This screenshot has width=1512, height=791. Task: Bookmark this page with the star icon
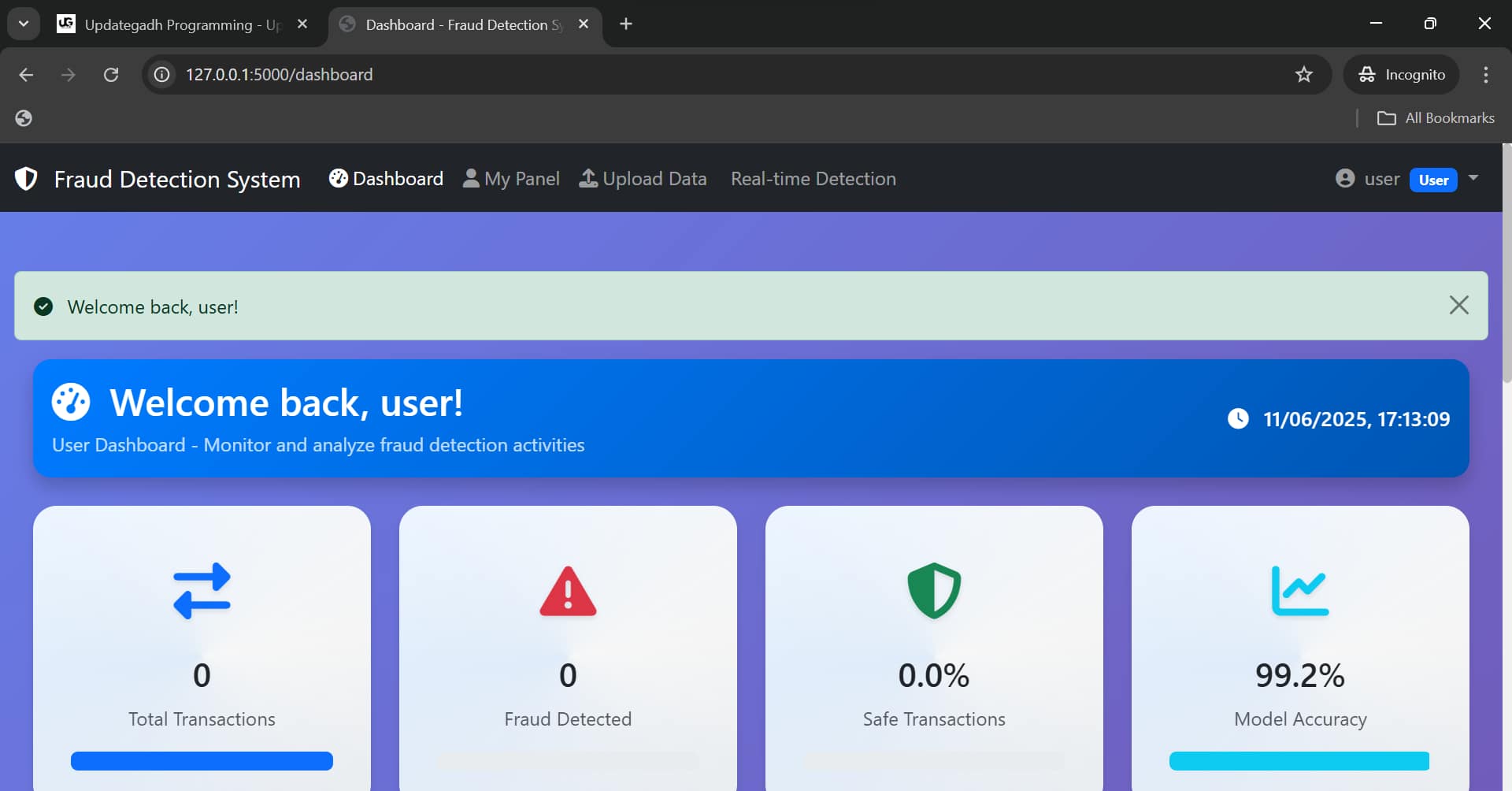(1304, 74)
